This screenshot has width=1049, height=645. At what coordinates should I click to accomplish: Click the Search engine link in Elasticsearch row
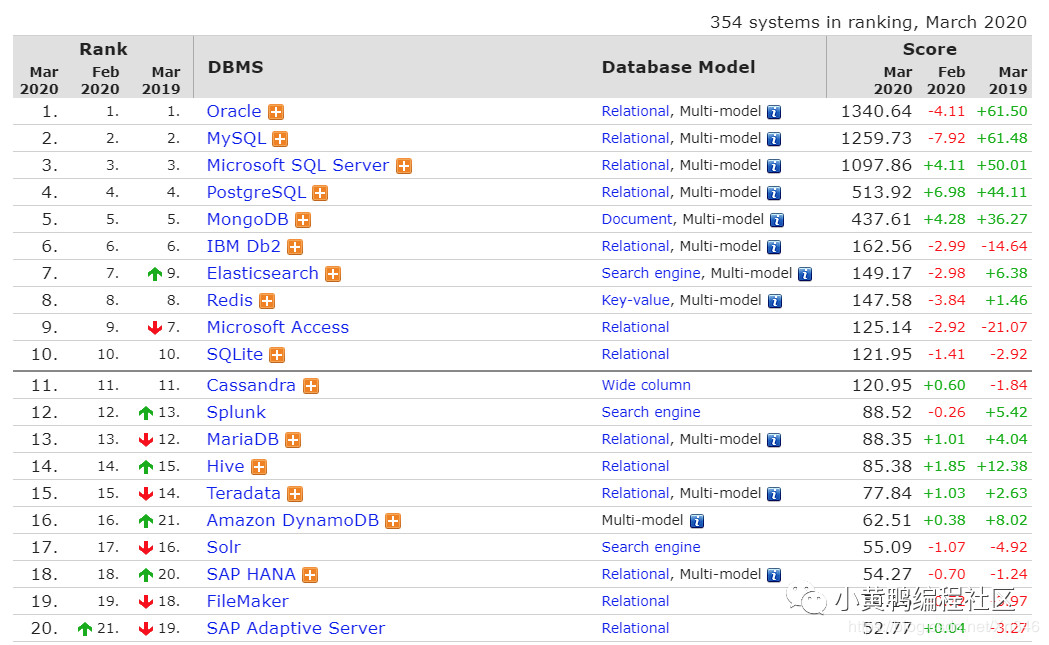point(651,273)
